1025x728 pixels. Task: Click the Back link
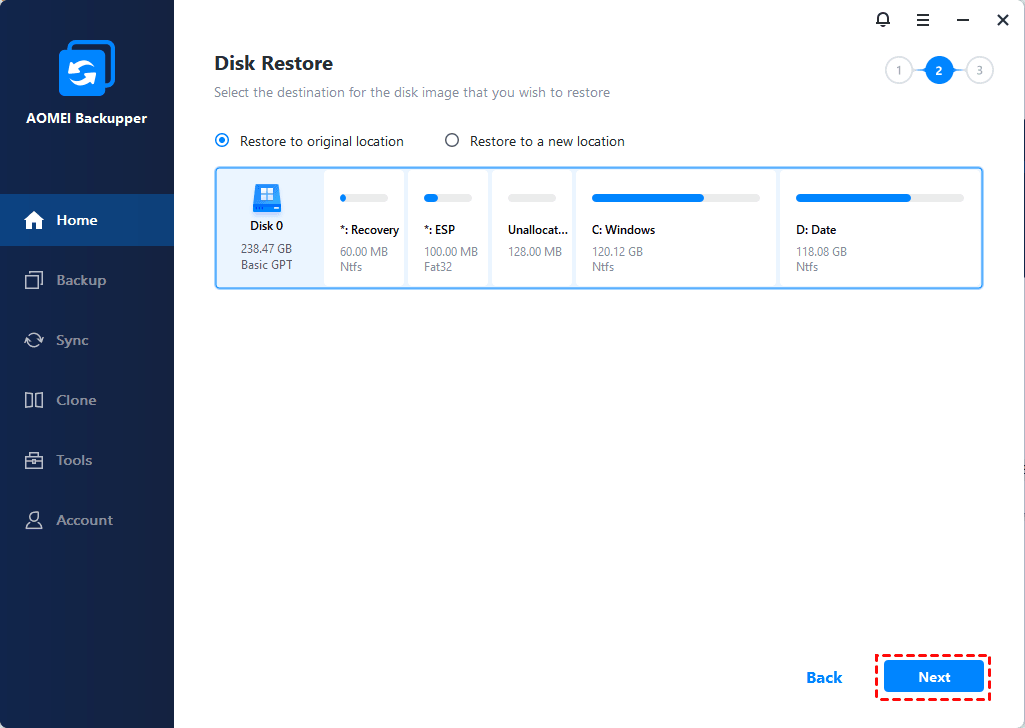pyautogui.click(x=824, y=678)
